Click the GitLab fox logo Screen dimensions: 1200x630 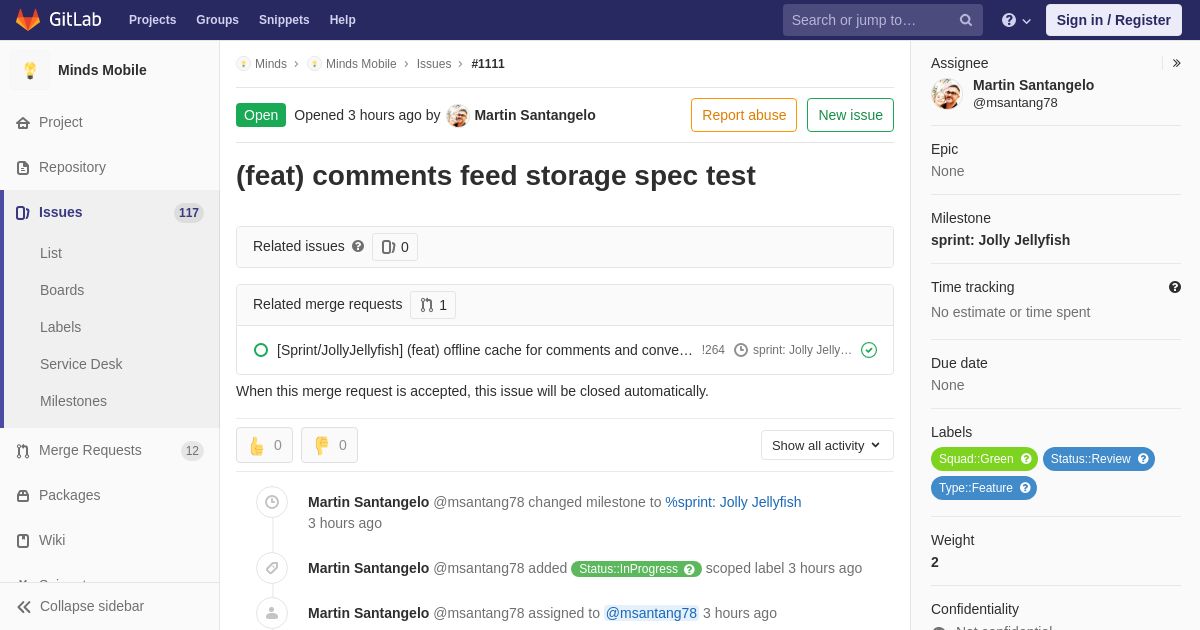[x=28, y=20]
